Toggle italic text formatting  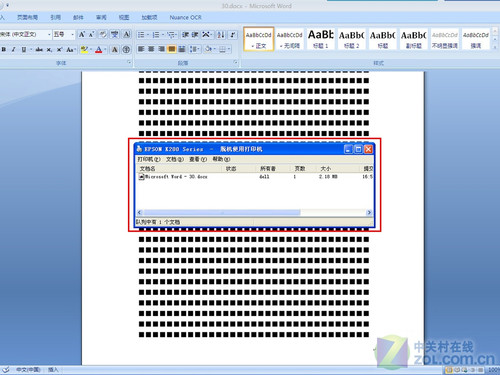tap(13, 50)
